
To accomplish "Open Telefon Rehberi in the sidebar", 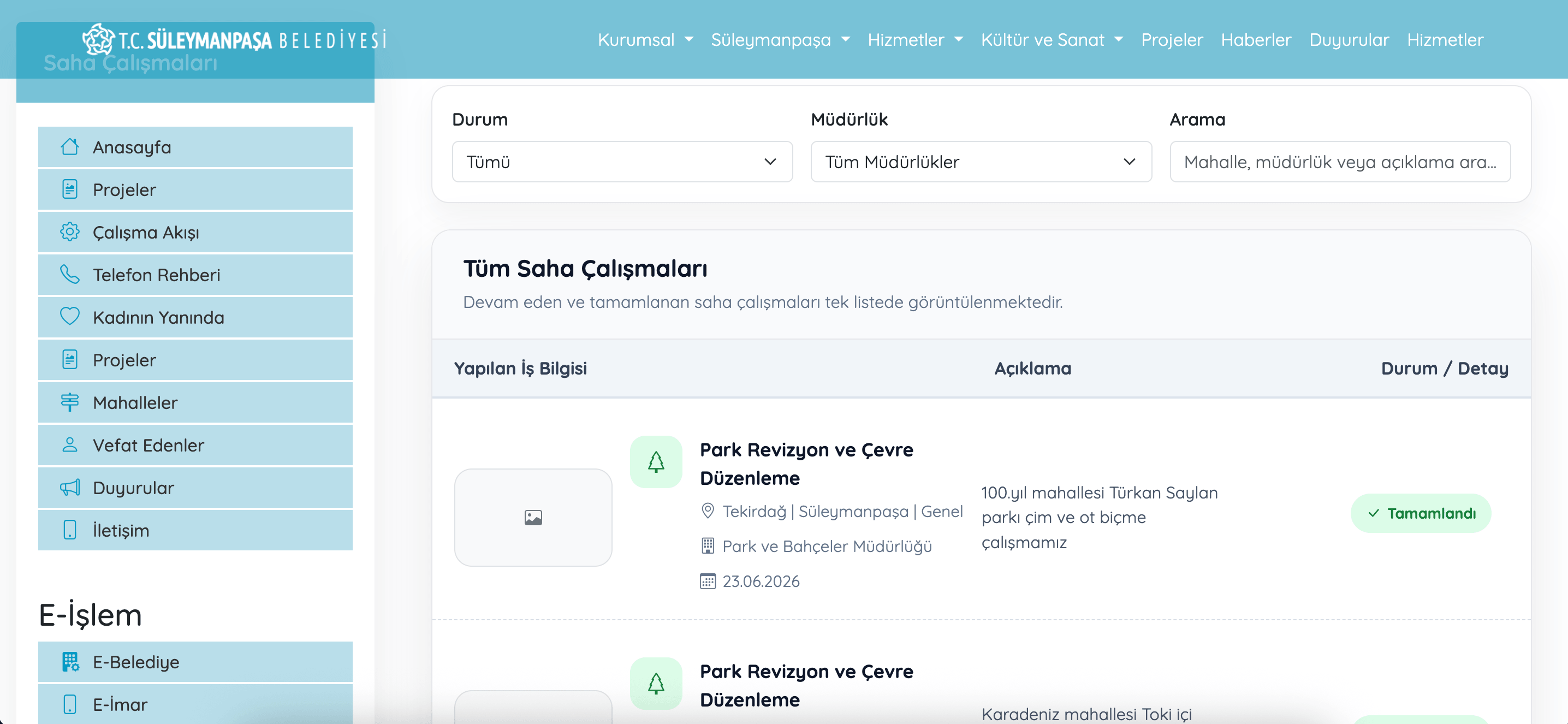I will (195, 275).
